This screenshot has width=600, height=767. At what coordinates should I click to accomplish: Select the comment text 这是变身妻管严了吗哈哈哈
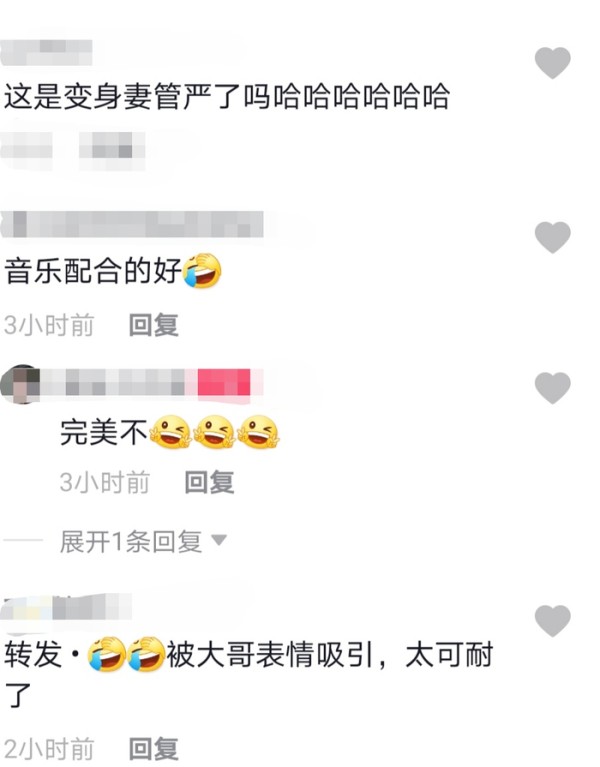pyautogui.click(x=227, y=96)
